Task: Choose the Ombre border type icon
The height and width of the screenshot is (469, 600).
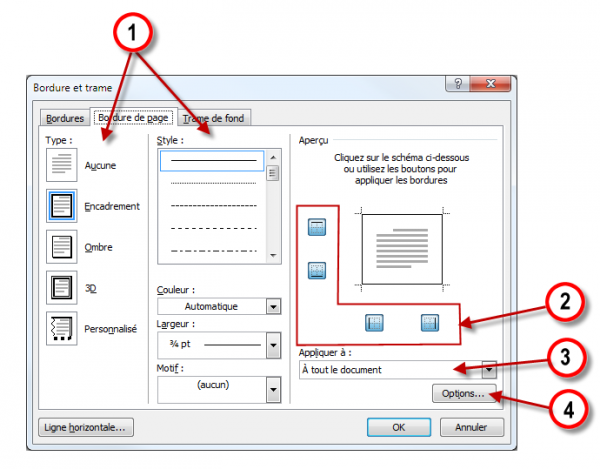Action: [x=62, y=247]
